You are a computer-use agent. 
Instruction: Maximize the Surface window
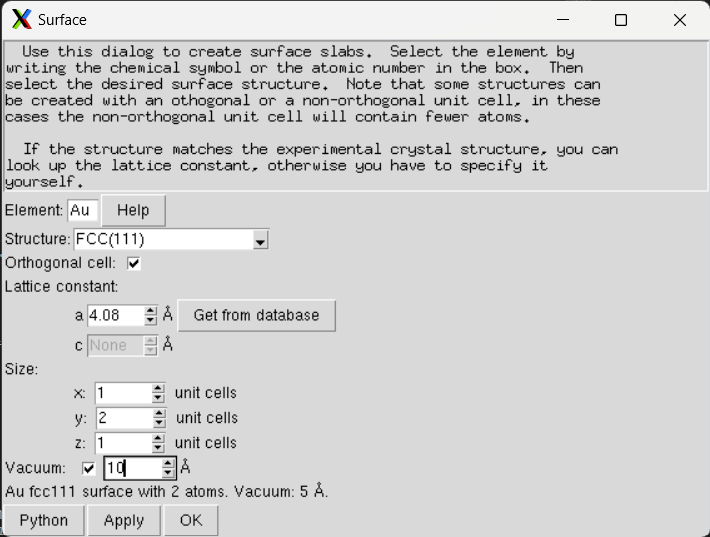pos(621,20)
